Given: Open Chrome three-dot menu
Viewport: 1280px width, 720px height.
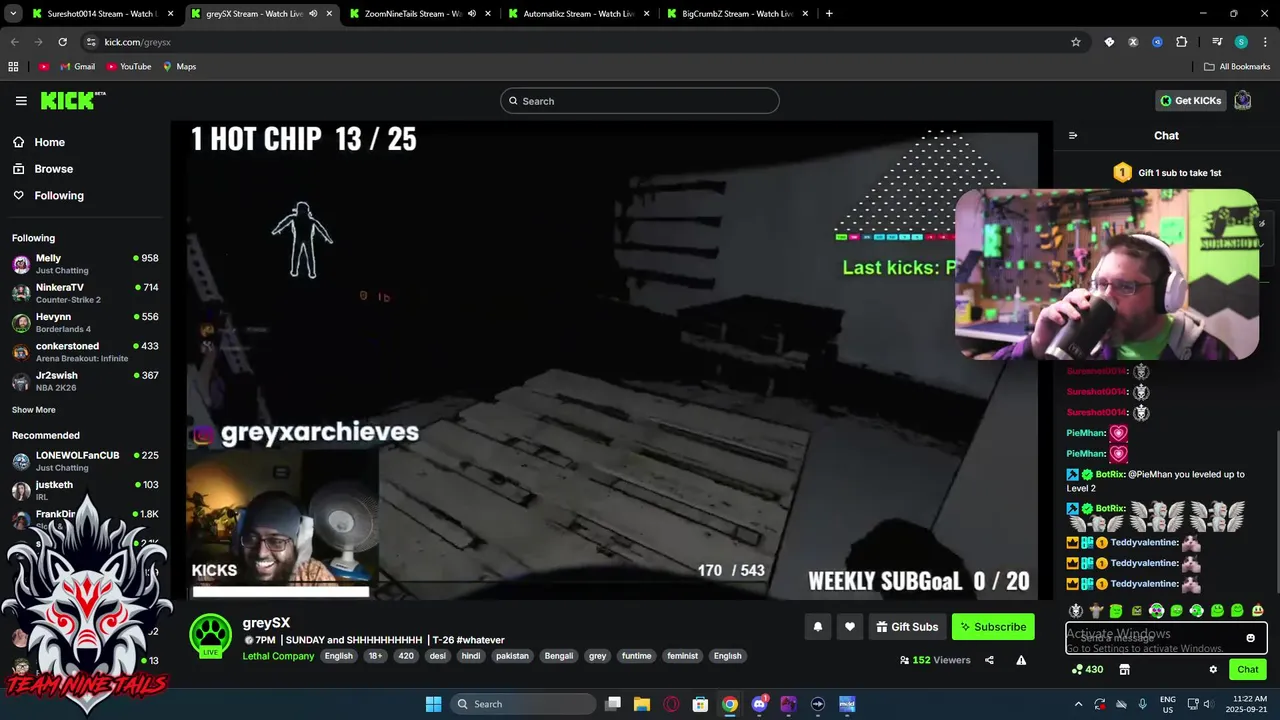Looking at the screenshot, I should [x=1264, y=42].
